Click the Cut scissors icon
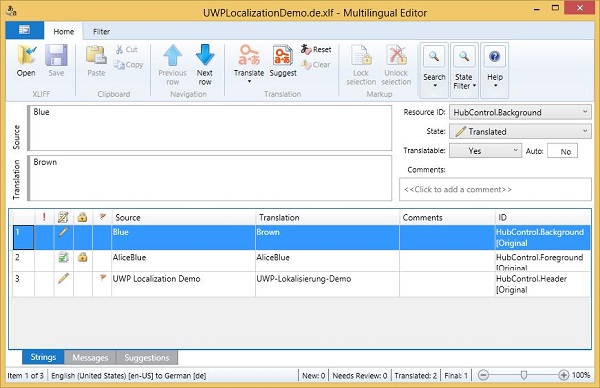The height and width of the screenshot is (388, 600). pos(119,49)
